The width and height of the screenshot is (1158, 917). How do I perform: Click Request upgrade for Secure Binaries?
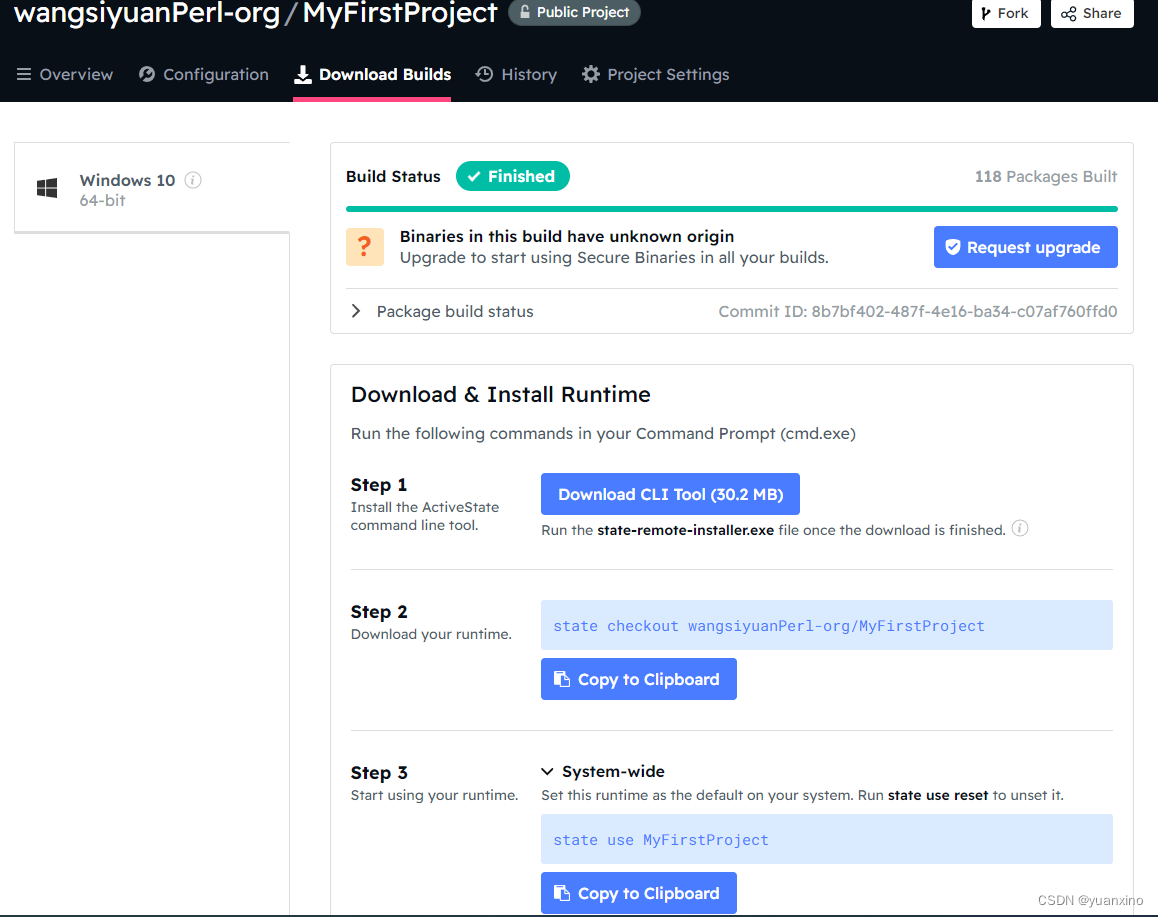1025,247
